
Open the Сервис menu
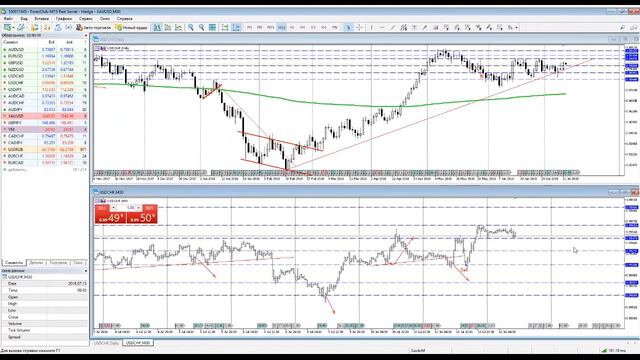[86, 18]
